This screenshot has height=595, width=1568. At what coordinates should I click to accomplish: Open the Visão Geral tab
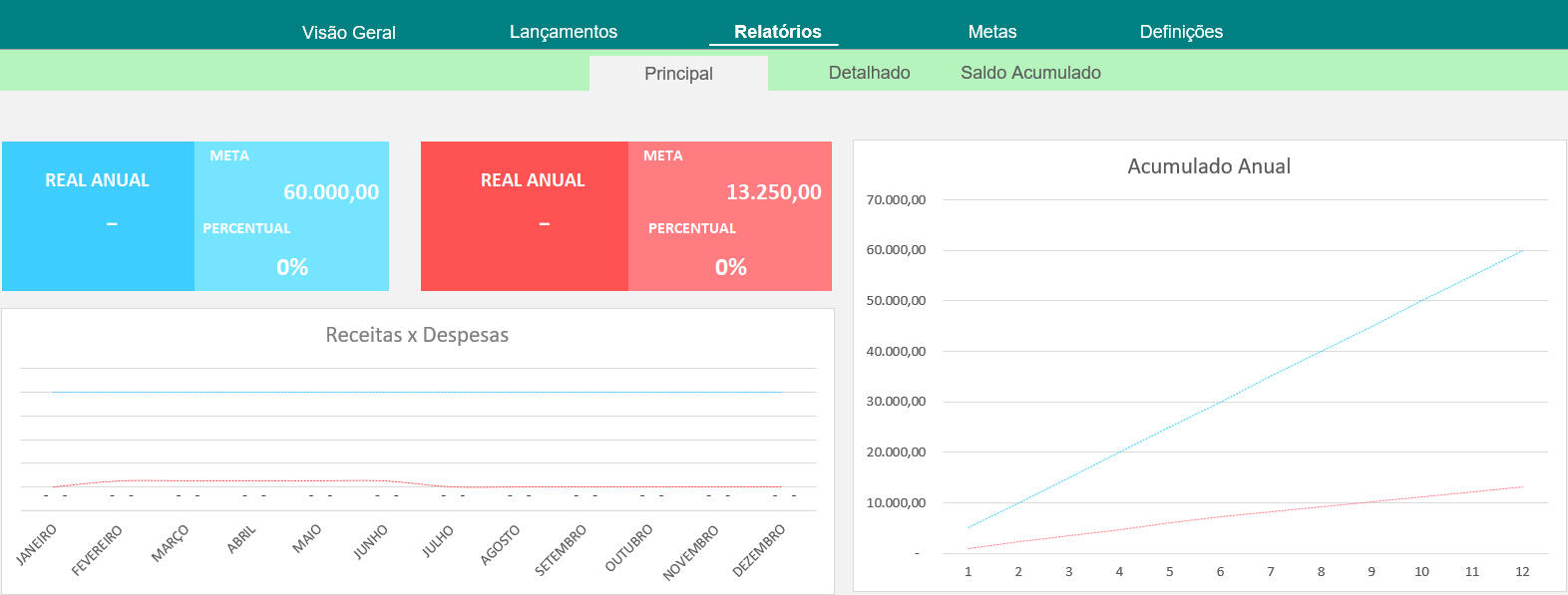tap(348, 32)
